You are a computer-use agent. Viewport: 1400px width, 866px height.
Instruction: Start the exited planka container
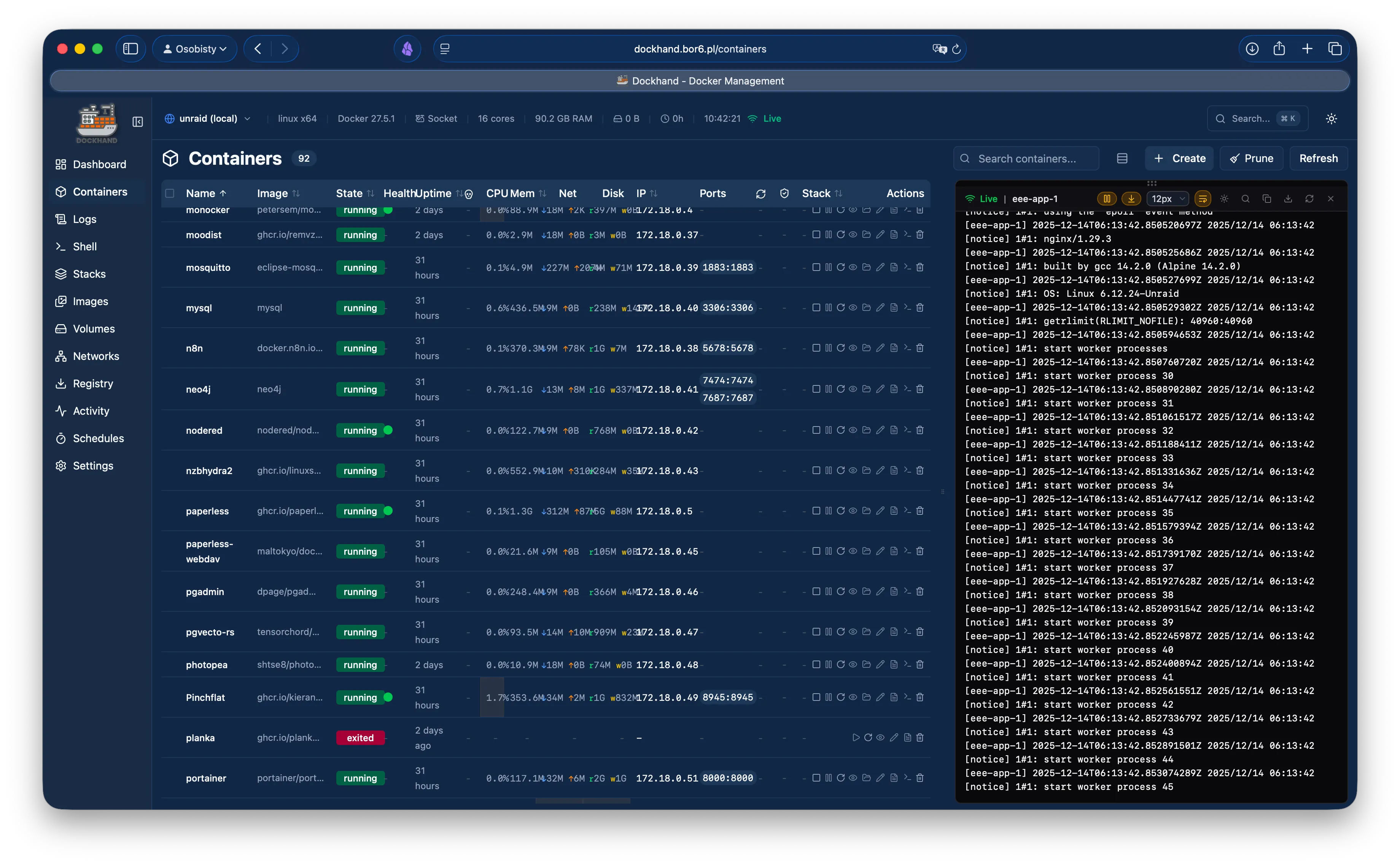[x=856, y=738]
